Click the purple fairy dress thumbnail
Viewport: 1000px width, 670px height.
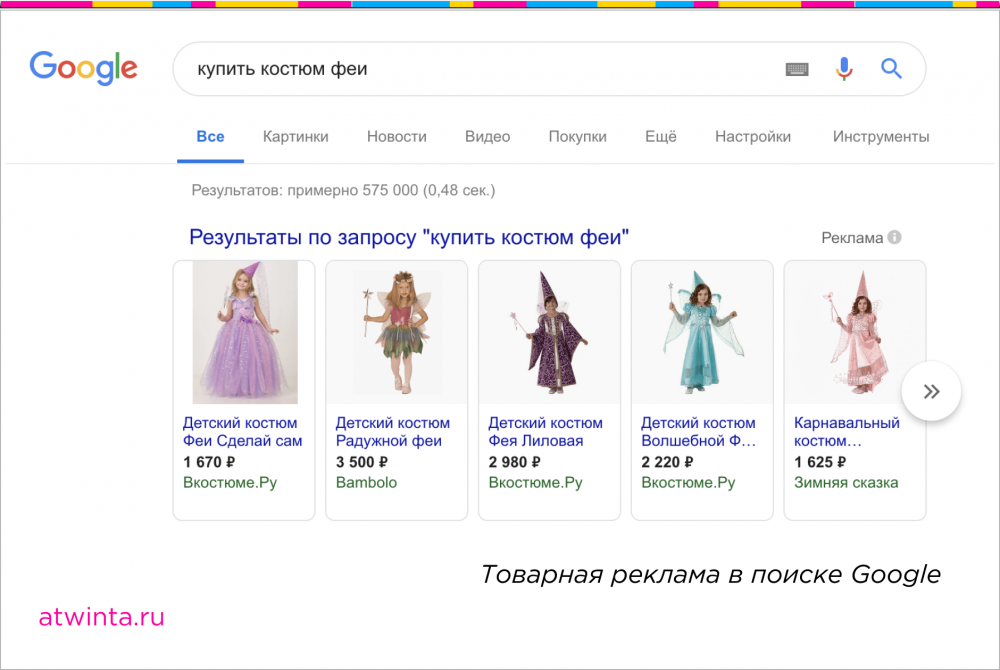click(245, 332)
